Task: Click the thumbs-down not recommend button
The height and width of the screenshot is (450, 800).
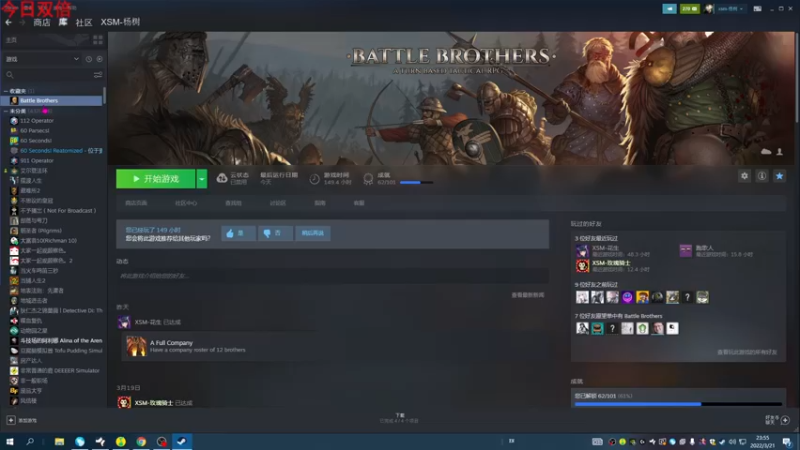Action: (x=275, y=233)
